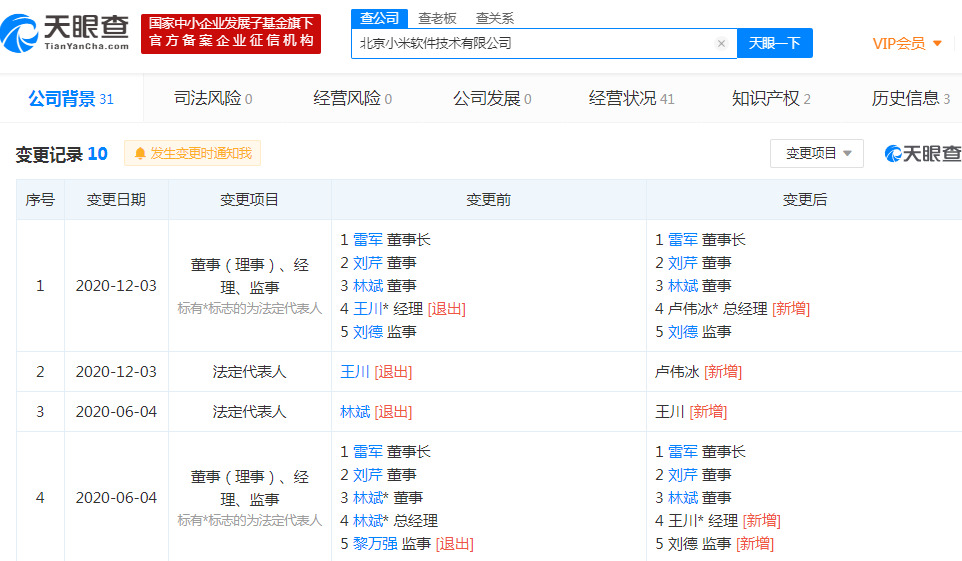Click 法定代表人 in row 2
The image size is (962, 561).
coord(249,372)
